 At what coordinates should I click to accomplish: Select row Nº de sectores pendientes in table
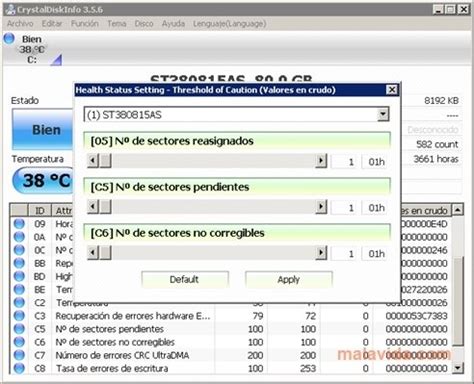point(231,329)
